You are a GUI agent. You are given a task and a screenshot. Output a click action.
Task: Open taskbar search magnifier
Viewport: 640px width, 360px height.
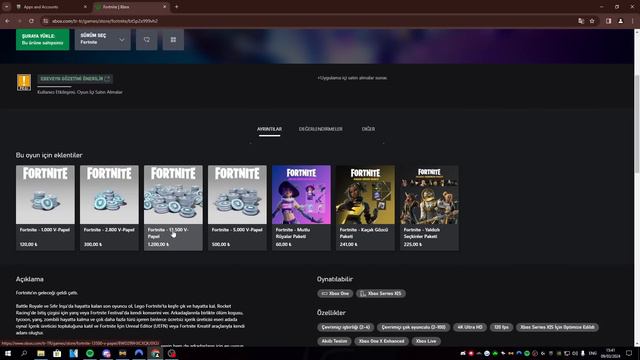coord(24,353)
